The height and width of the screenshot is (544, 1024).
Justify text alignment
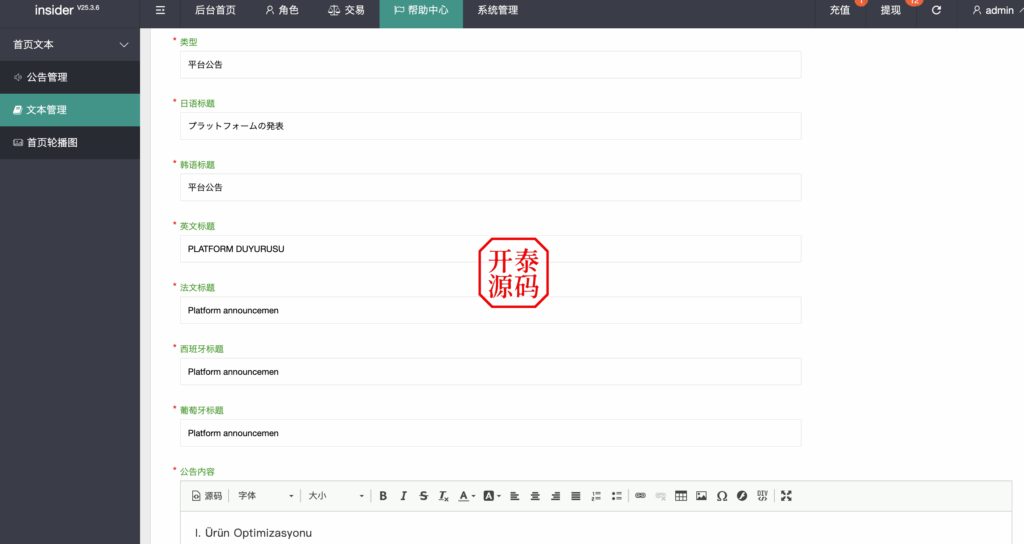pos(575,496)
